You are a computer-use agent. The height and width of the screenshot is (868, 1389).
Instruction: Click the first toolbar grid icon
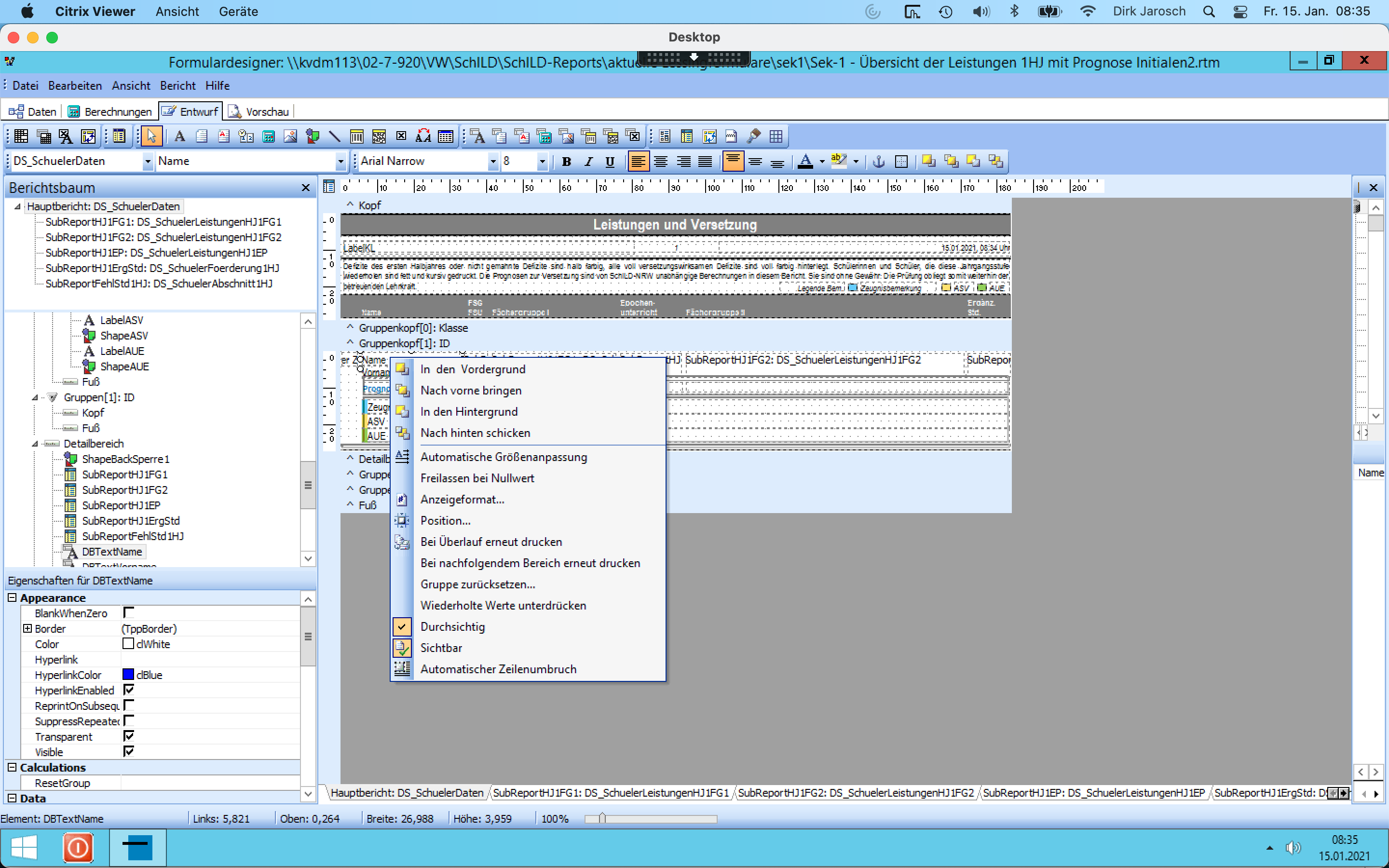[21, 136]
